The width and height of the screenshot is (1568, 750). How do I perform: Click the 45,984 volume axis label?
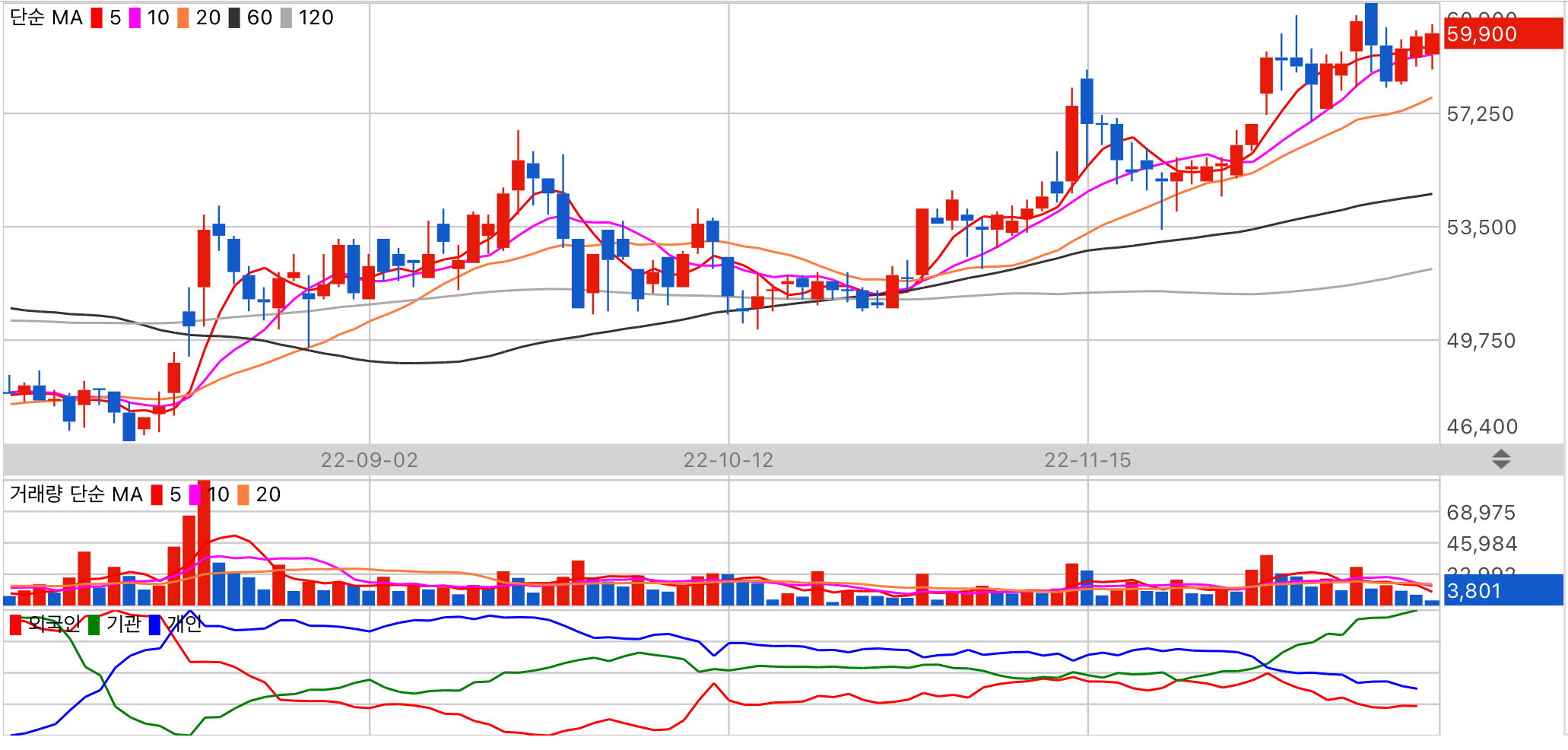pyautogui.click(x=1481, y=544)
